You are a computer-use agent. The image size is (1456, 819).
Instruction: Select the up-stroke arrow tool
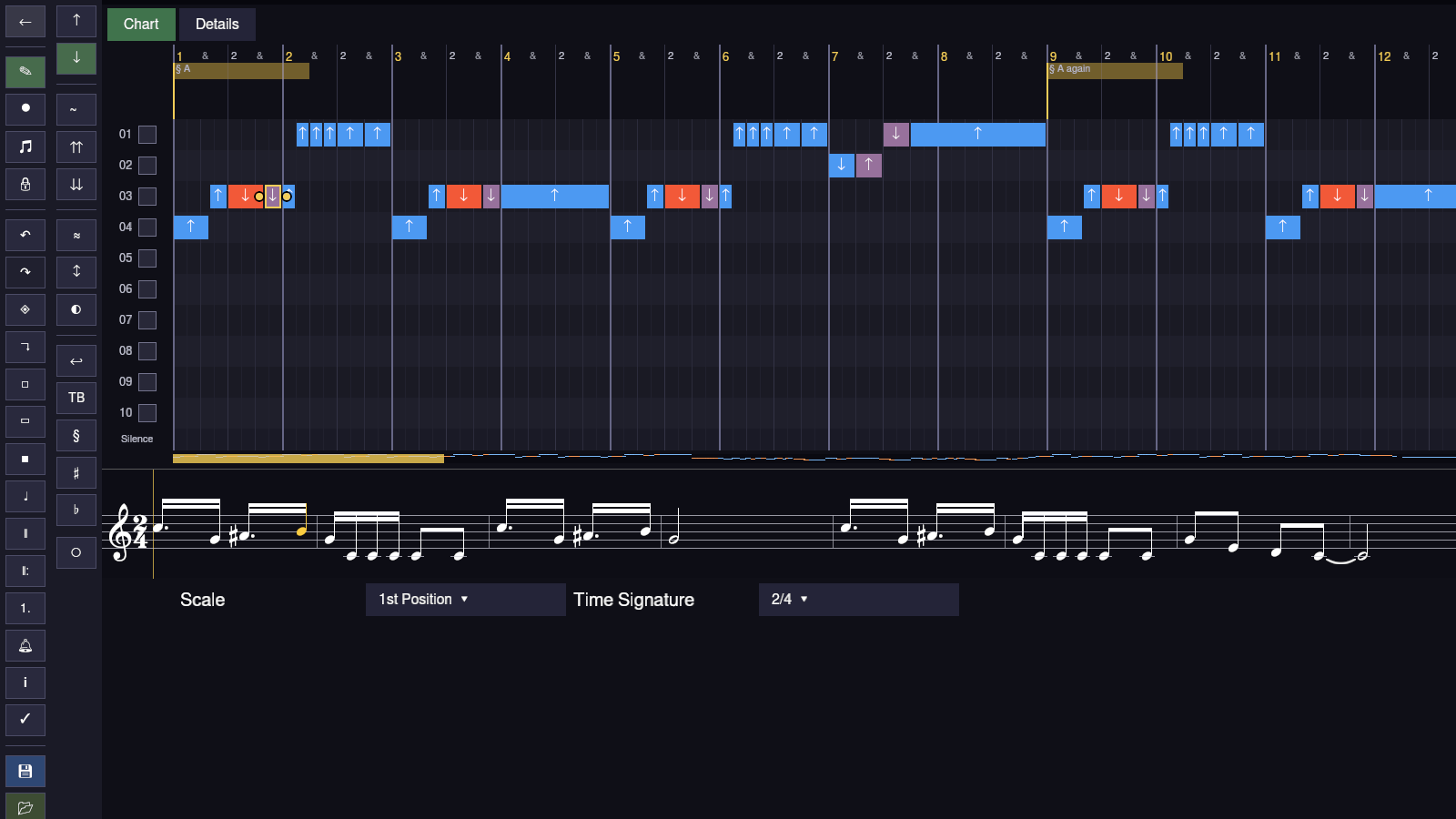pos(76,21)
